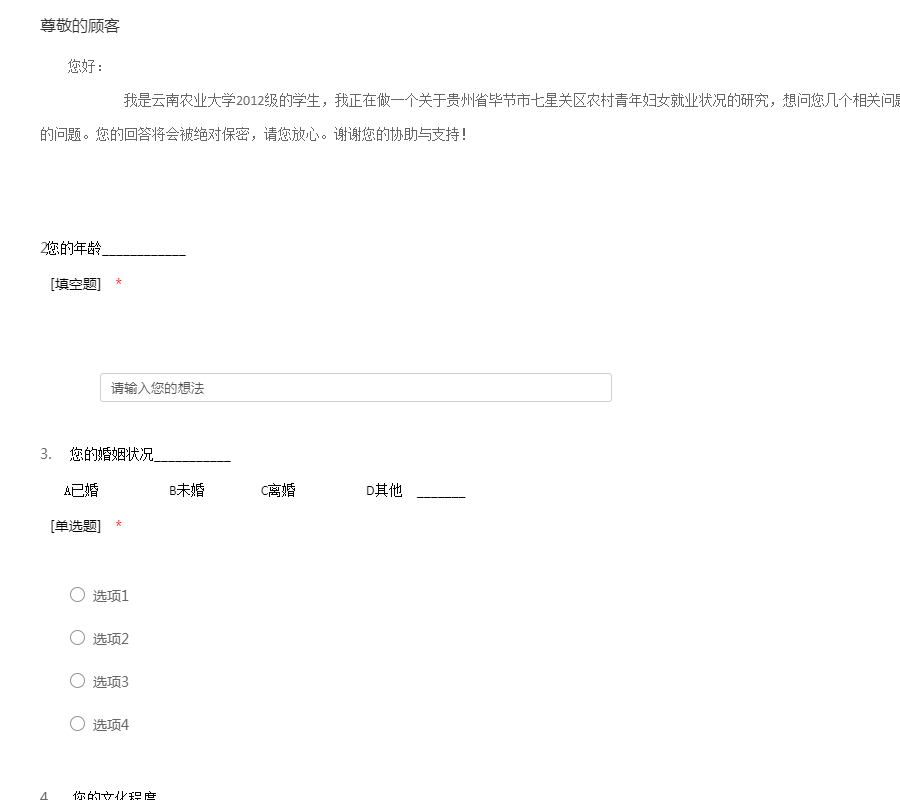The height and width of the screenshot is (800, 900).
Task: Select radio button 选项1
Action: pos(78,595)
